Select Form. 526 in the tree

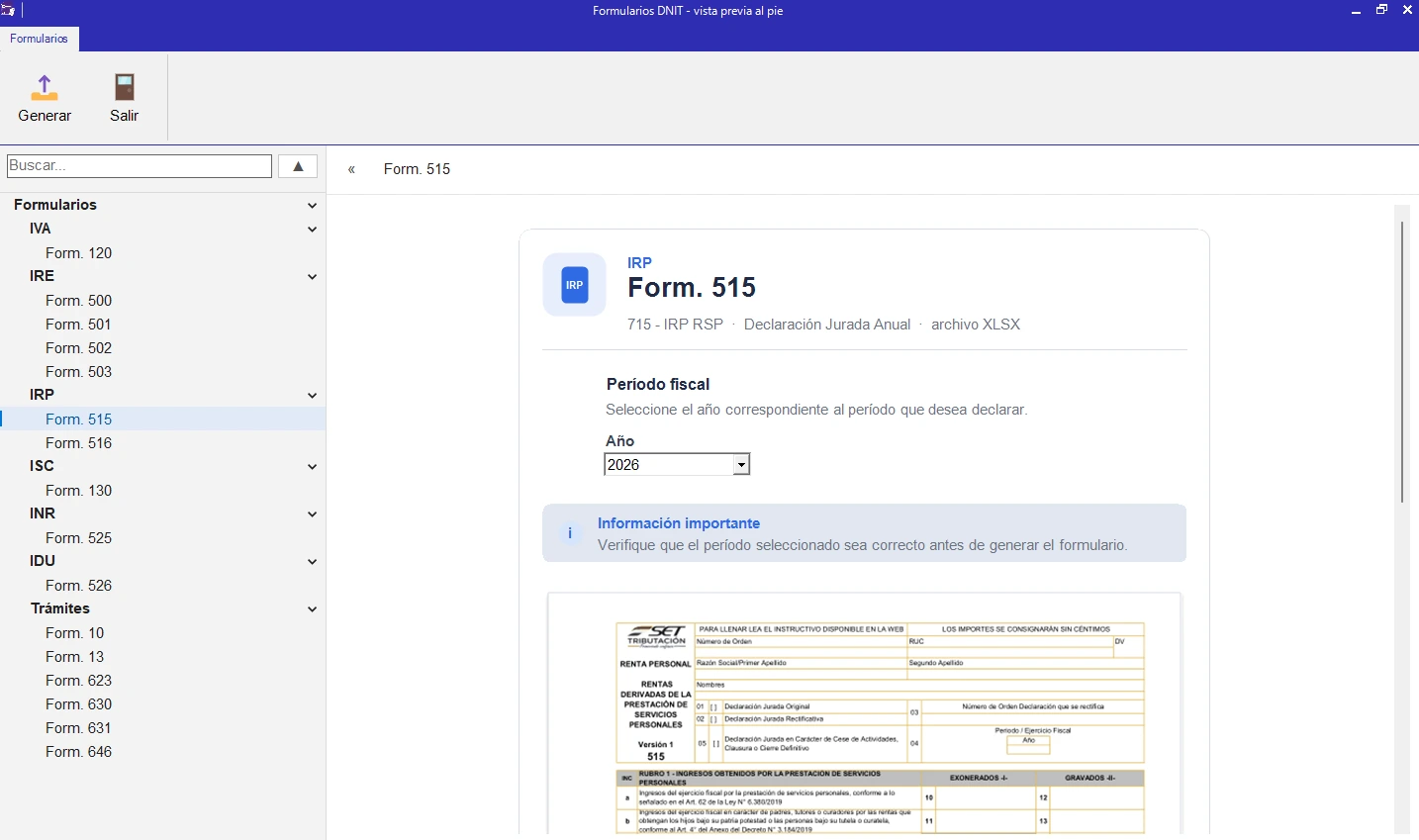(78, 586)
